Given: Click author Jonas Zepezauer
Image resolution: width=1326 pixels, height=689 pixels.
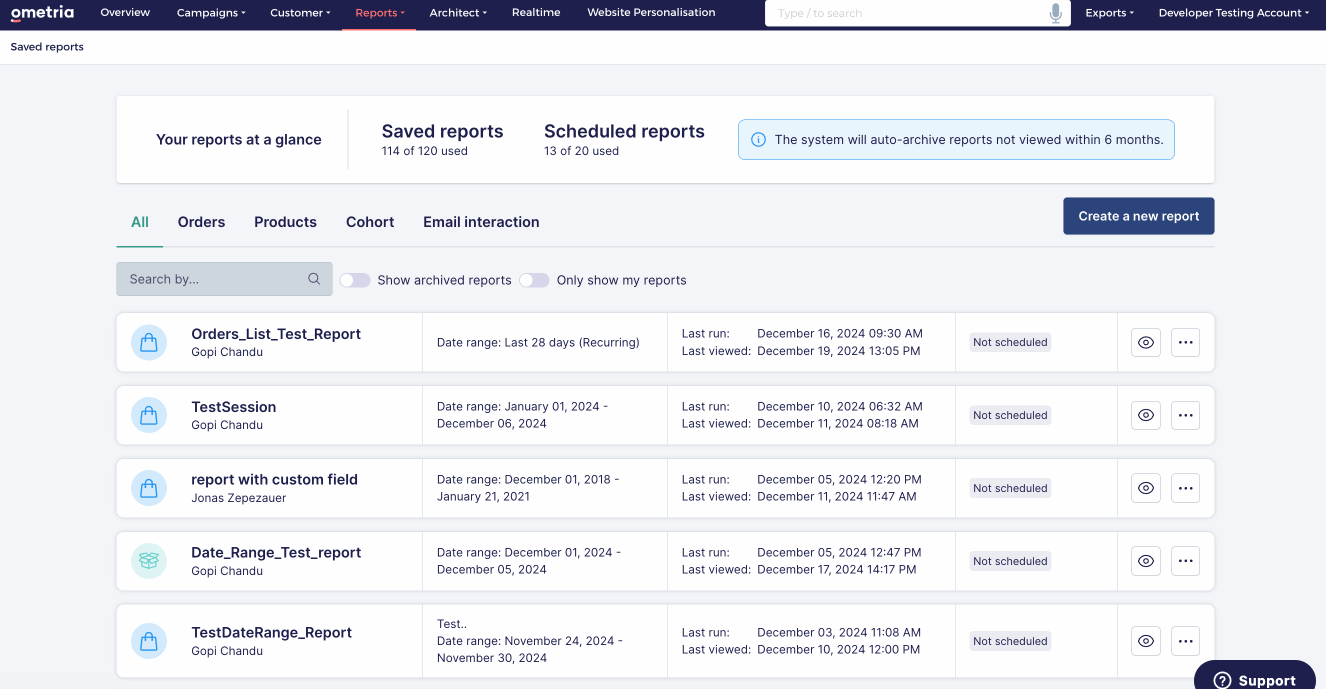Looking at the screenshot, I should (x=239, y=498).
